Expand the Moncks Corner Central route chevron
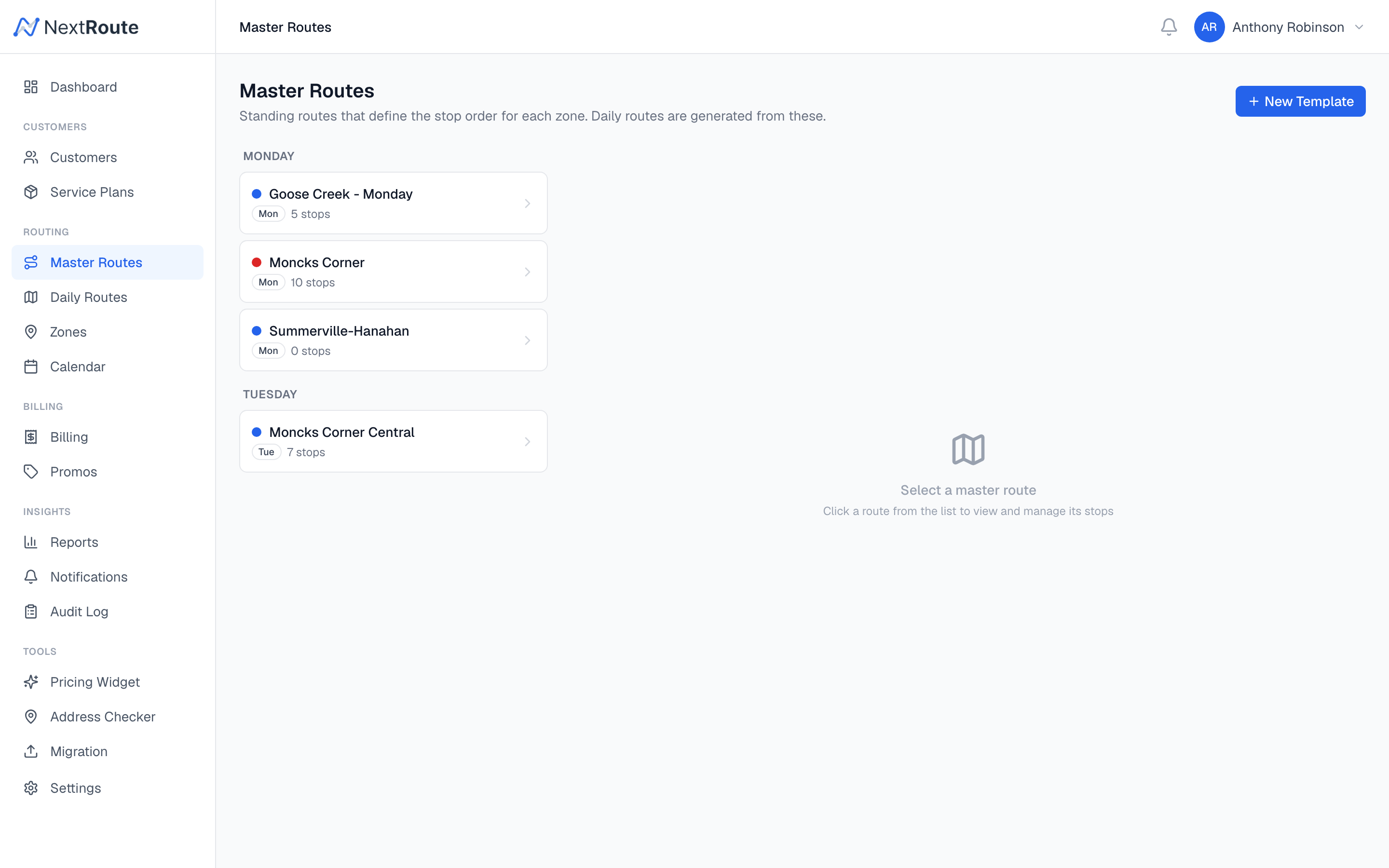The height and width of the screenshot is (868, 1389). click(527, 441)
